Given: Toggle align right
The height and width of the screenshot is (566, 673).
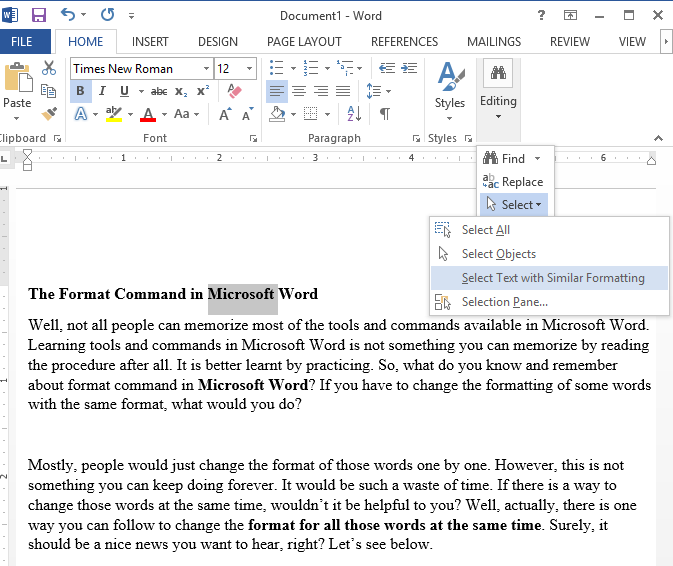Looking at the screenshot, I should coord(321,91).
